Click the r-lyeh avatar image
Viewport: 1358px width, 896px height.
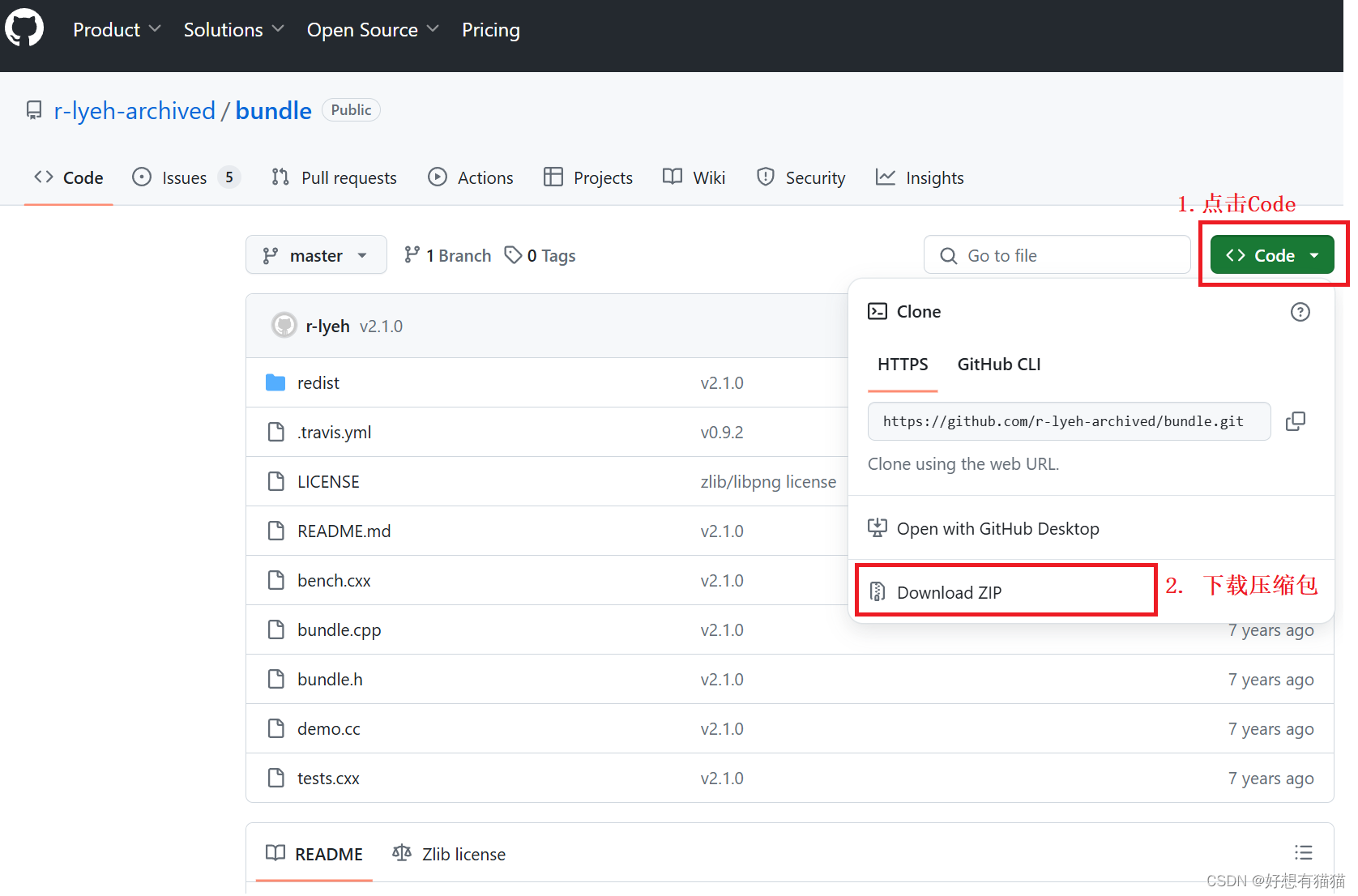point(284,326)
